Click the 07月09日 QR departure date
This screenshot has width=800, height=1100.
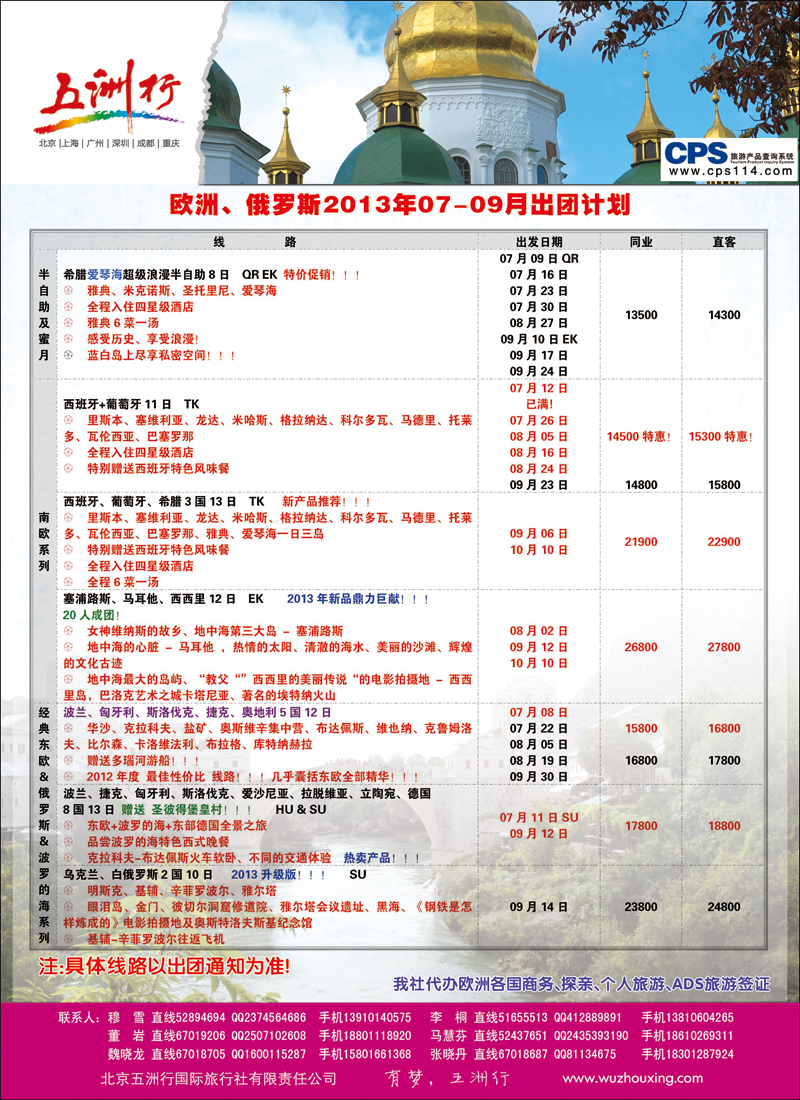[x=539, y=258]
